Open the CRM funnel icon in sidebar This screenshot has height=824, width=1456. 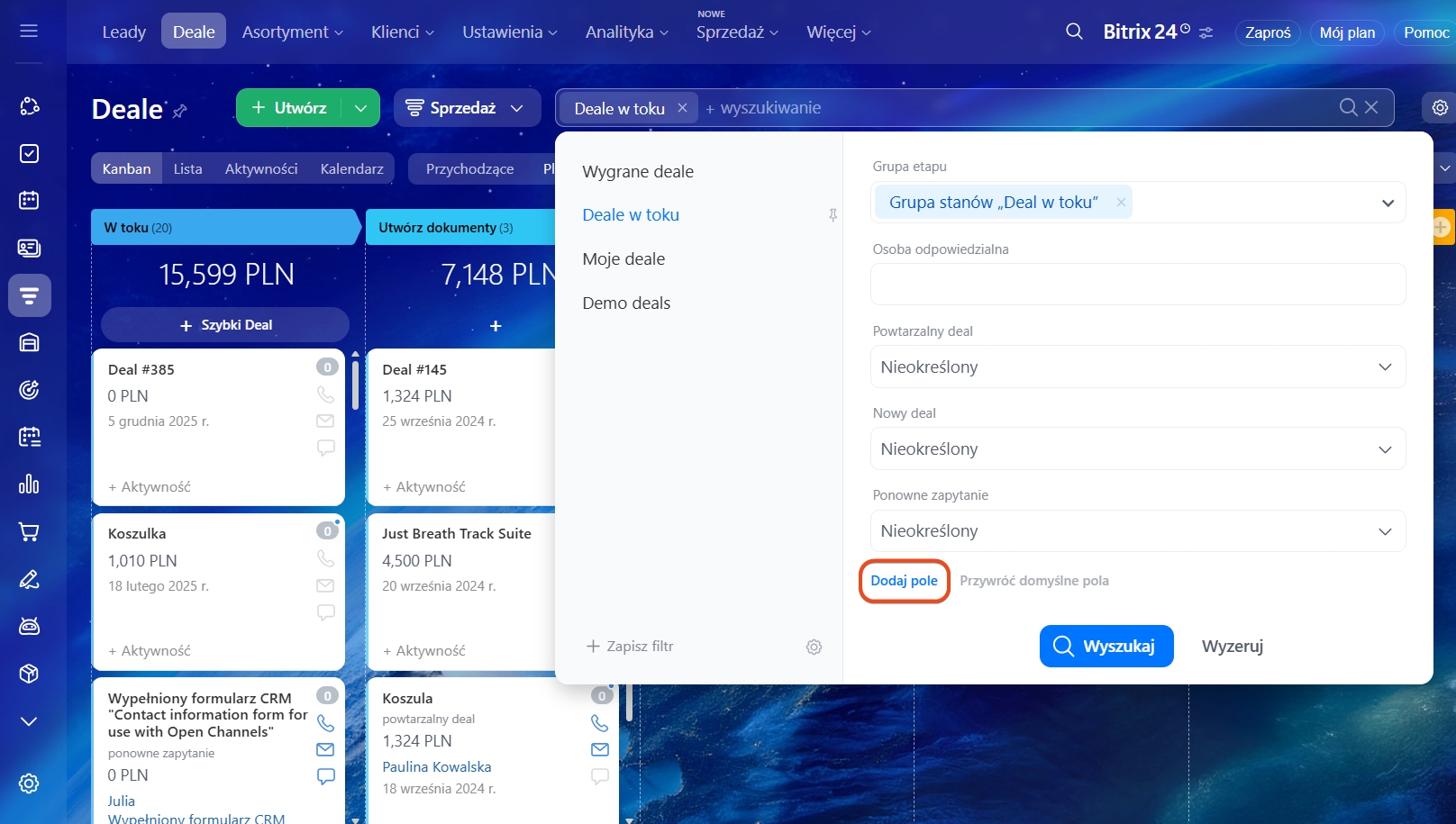pyautogui.click(x=29, y=295)
